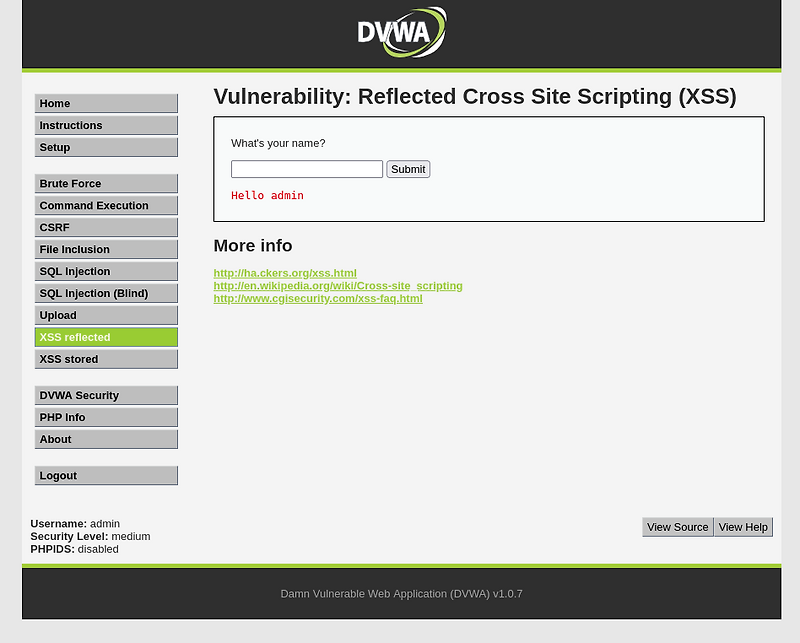800x643 pixels.
Task: Select the Brute Force module
Action: (x=105, y=183)
